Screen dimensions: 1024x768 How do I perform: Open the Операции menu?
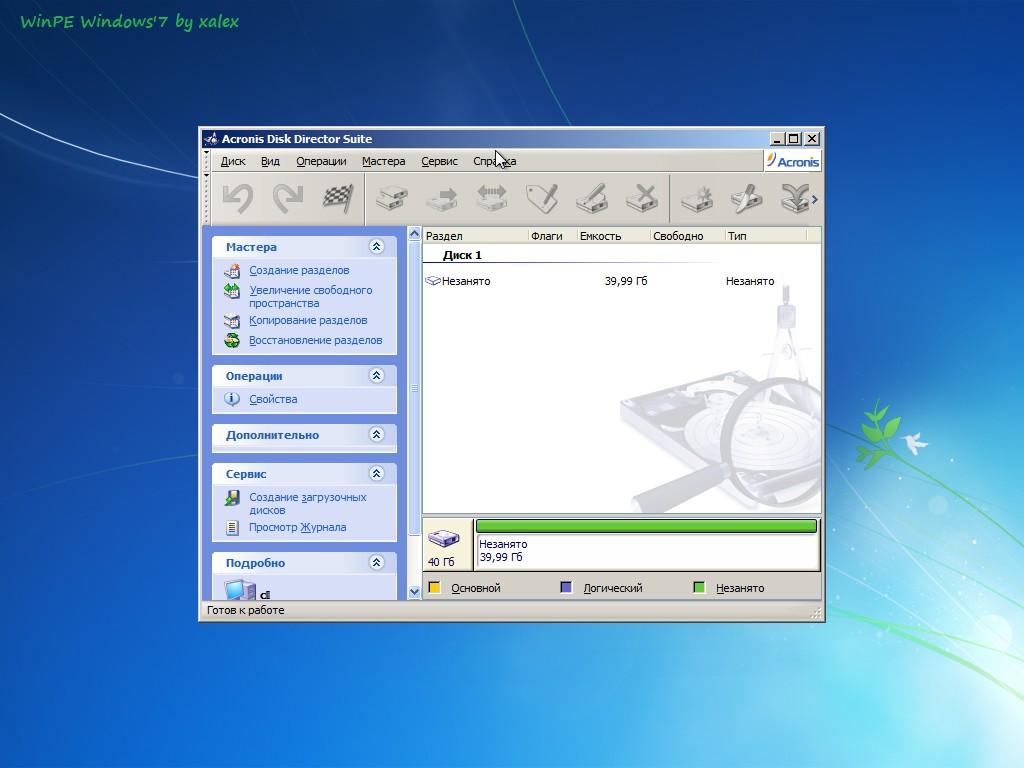[321, 161]
